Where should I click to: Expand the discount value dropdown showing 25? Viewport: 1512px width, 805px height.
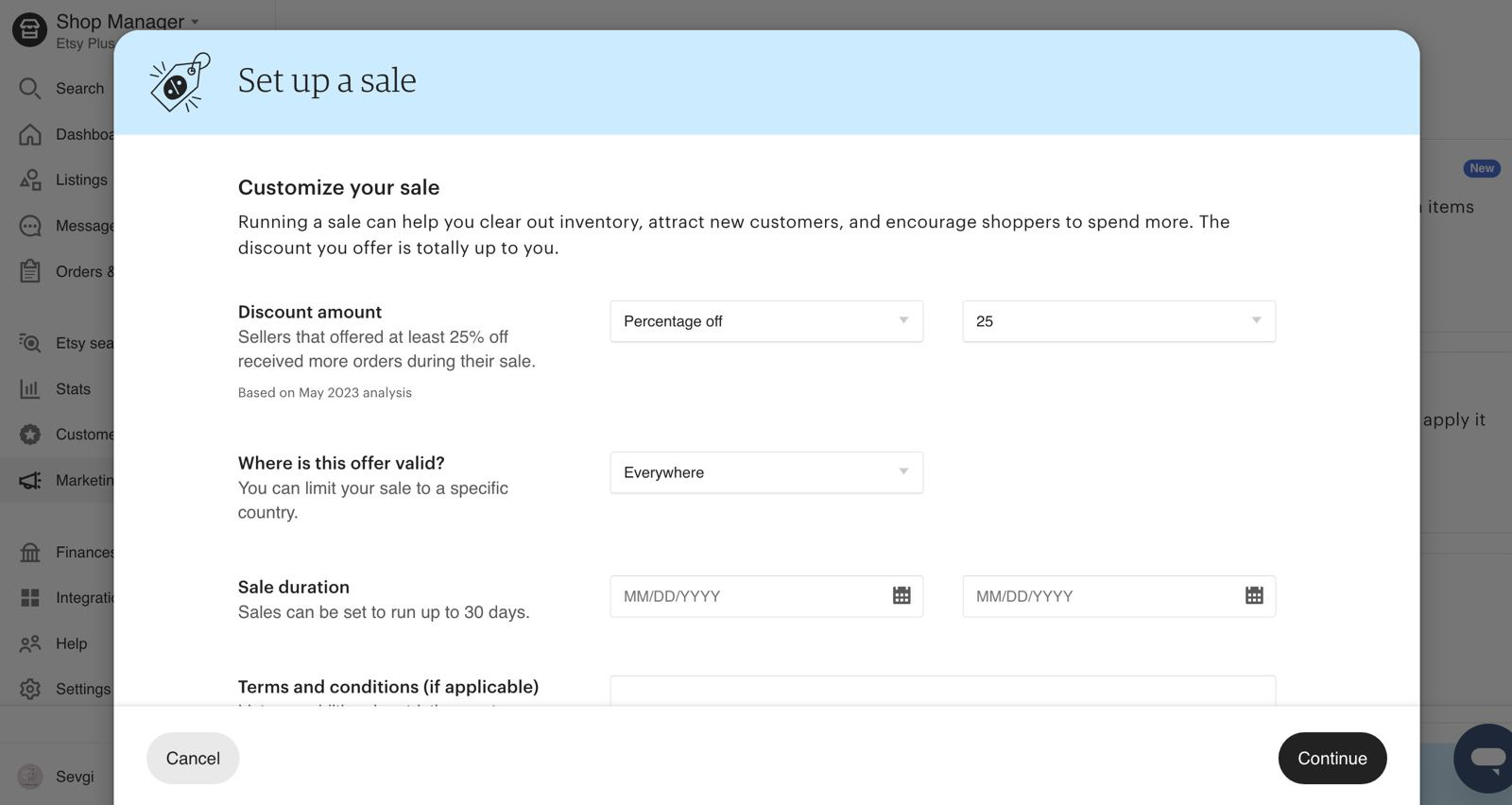coord(1119,321)
